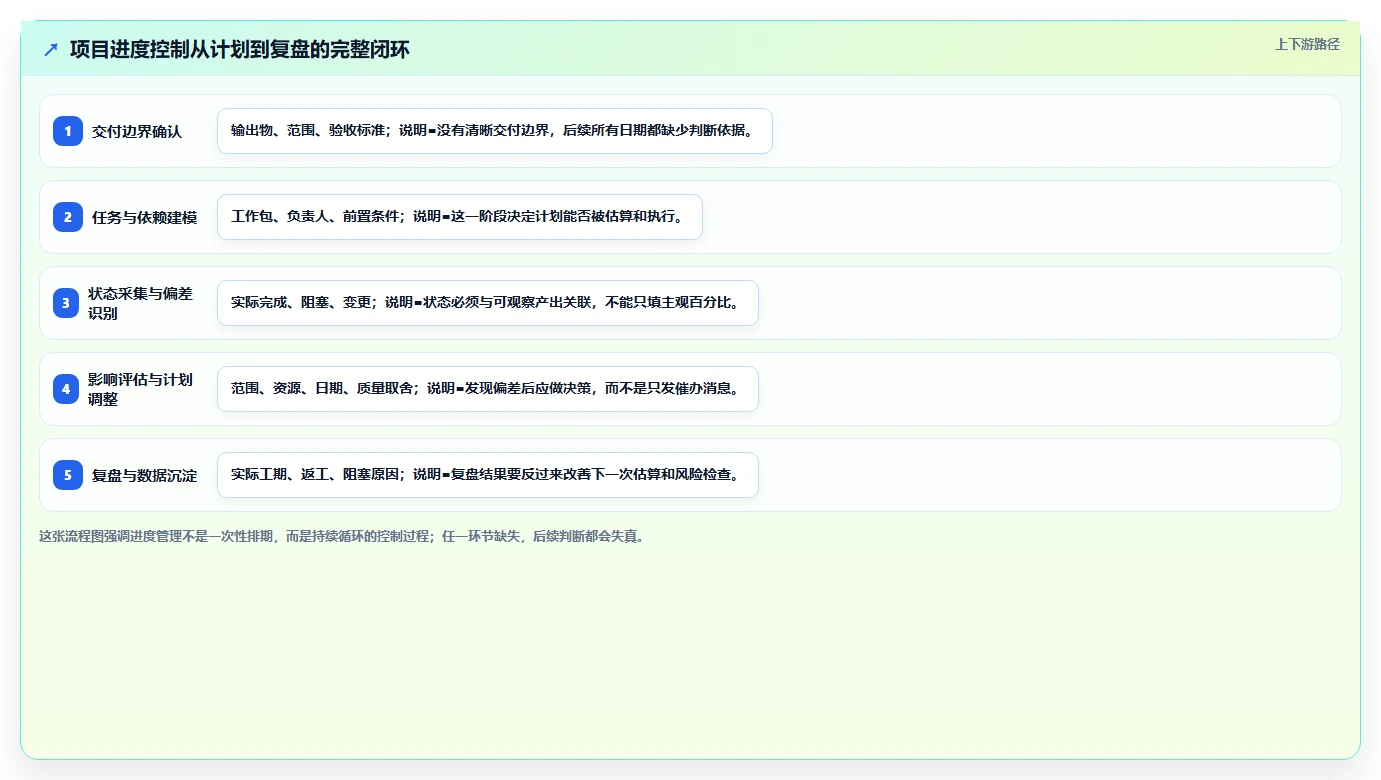Click the step 4 number badge
Image resolution: width=1381 pixels, height=780 pixels.
pyautogui.click(x=66, y=389)
